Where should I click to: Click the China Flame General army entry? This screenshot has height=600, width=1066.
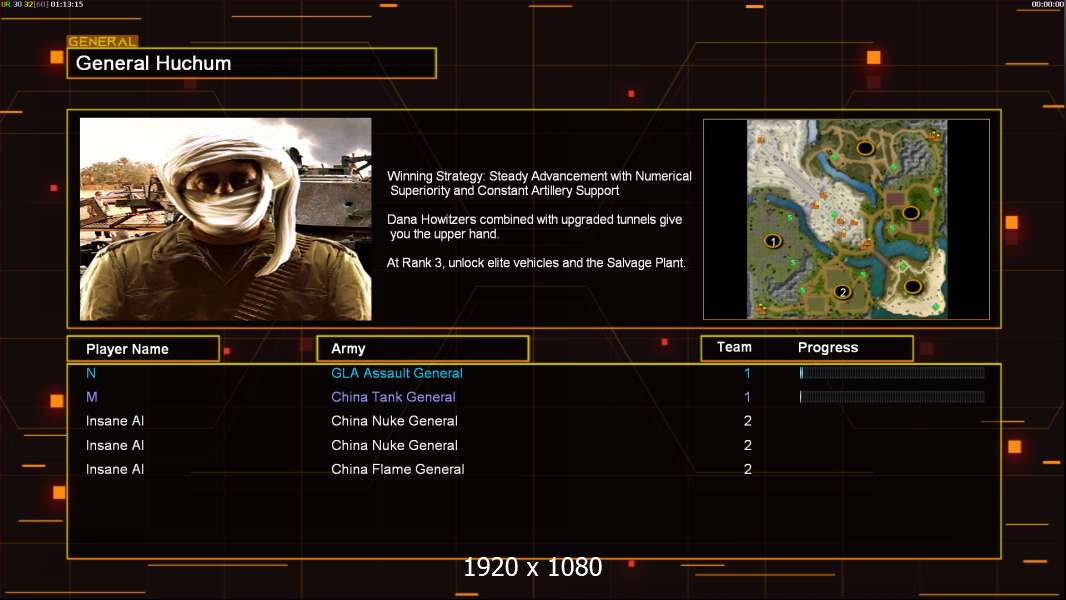pyautogui.click(x=398, y=469)
